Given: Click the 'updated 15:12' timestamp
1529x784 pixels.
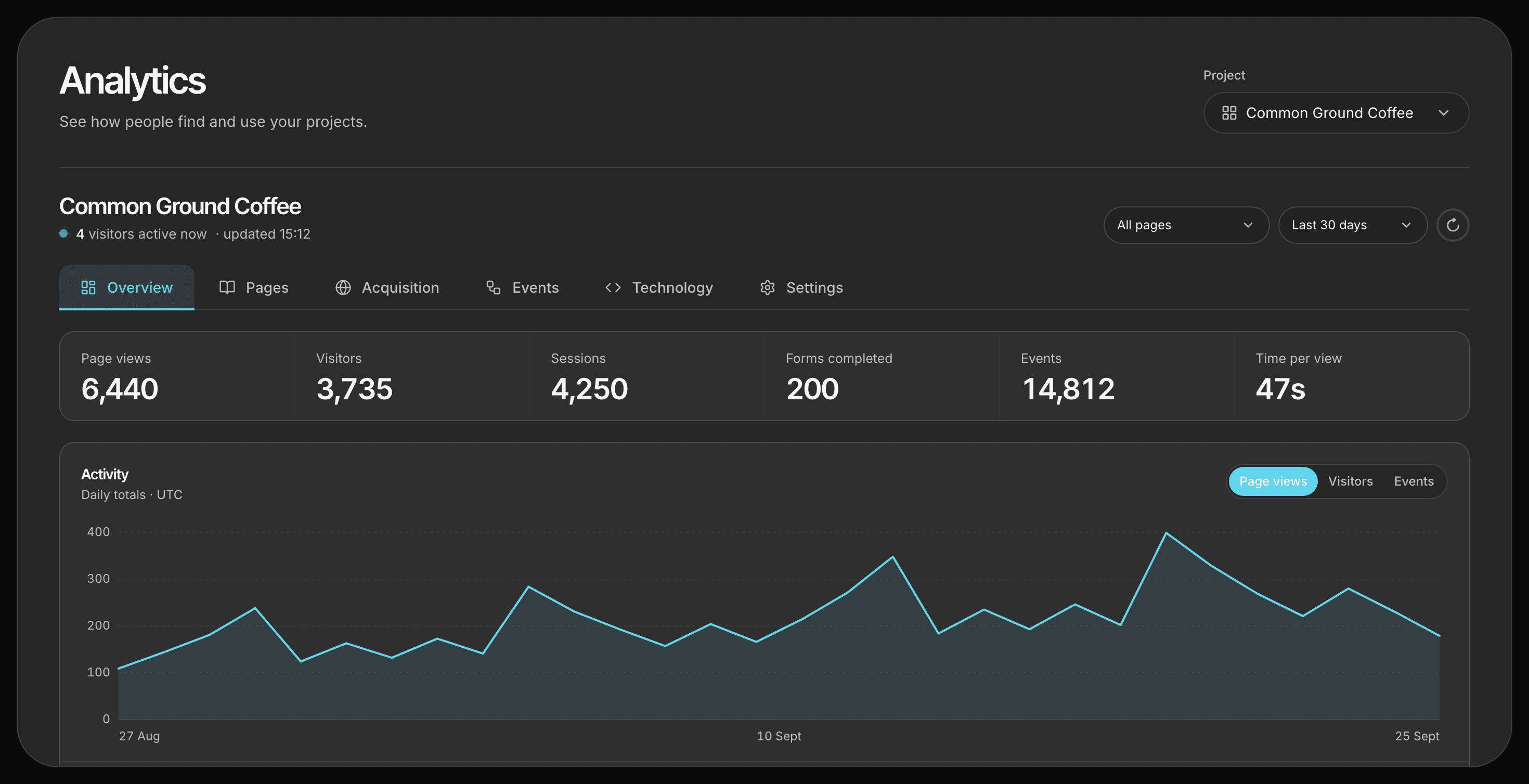Looking at the screenshot, I should (266, 234).
